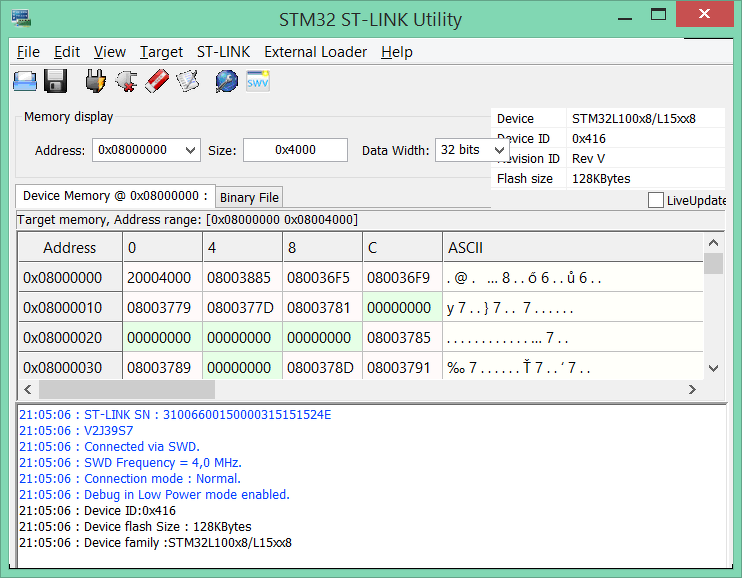The image size is (742, 578).
Task: Click column header 8
Action: [x=322, y=247]
